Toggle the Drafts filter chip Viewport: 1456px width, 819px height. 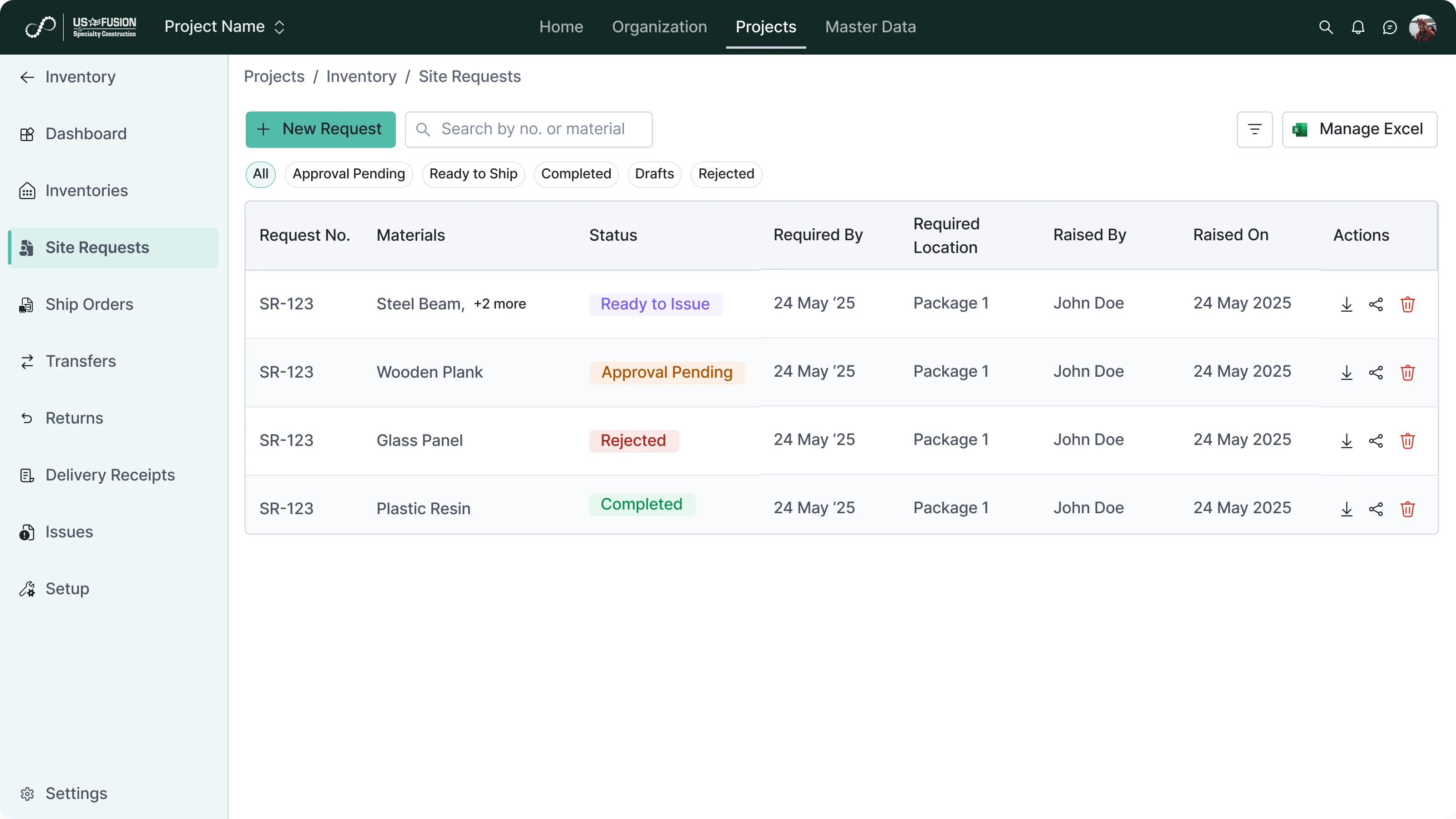(654, 173)
